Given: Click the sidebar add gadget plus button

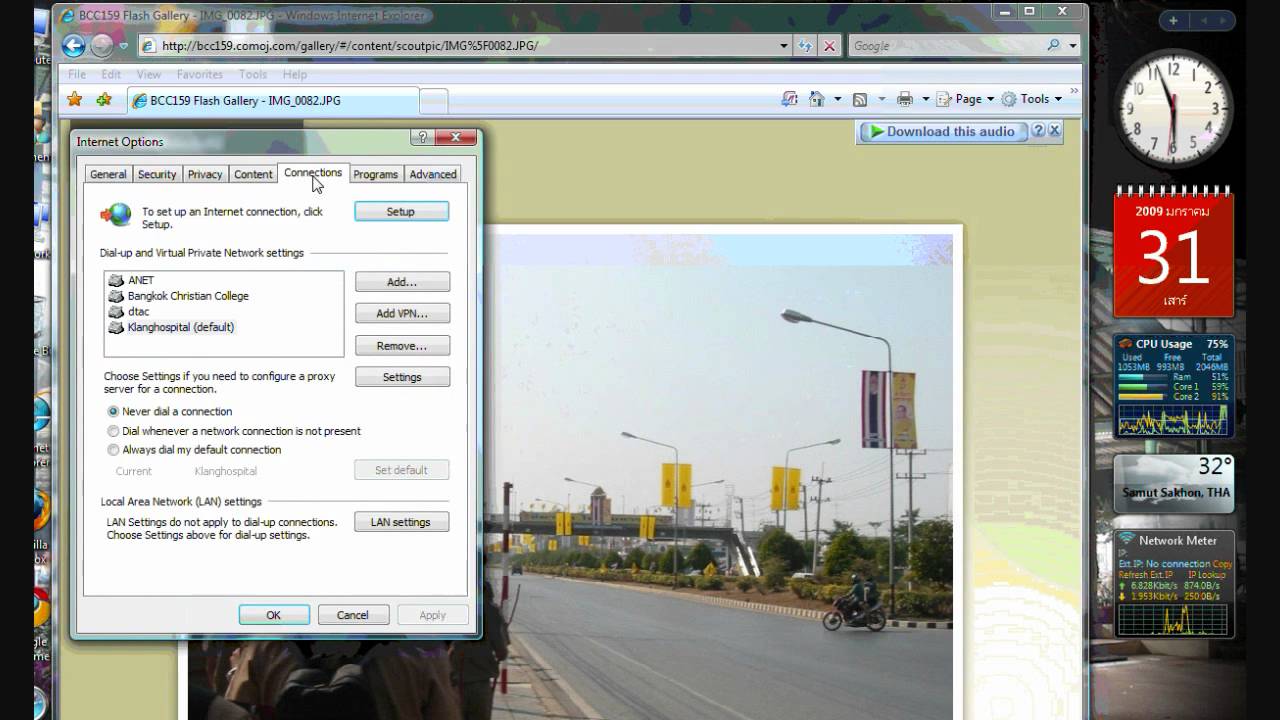Looking at the screenshot, I should [1173, 20].
